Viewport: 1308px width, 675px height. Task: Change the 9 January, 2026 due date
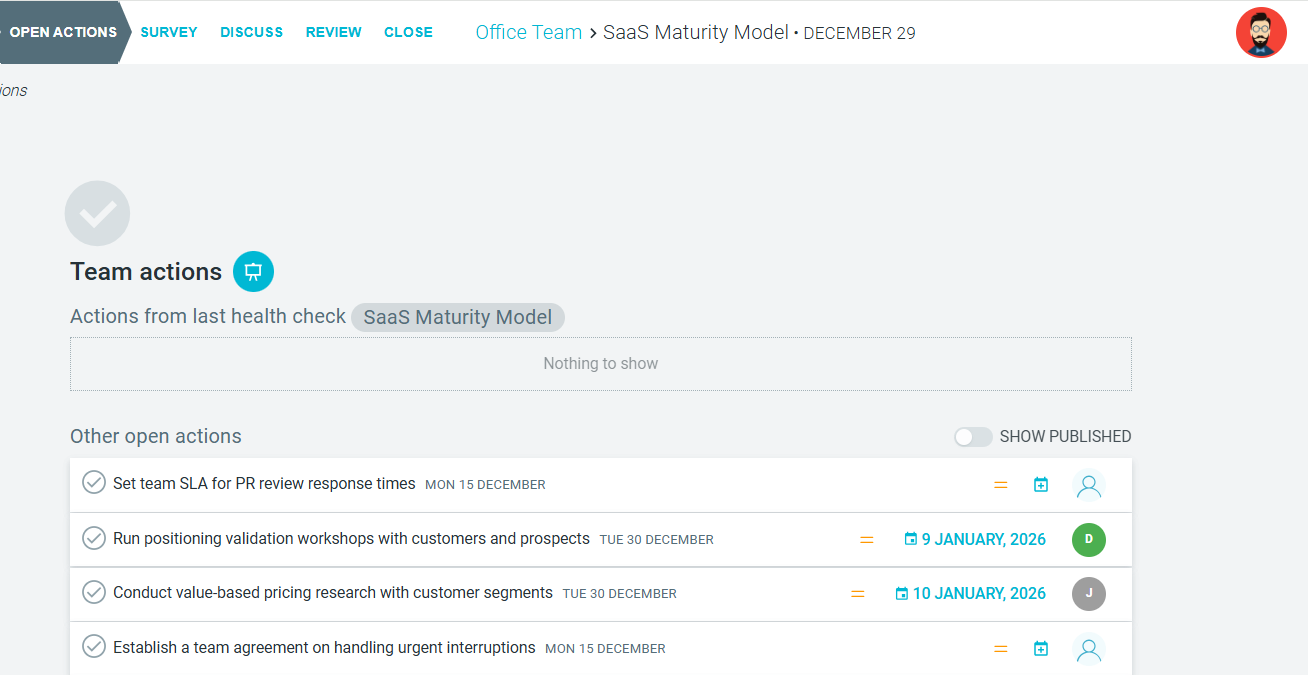pyautogui.click(x=975, y=540)
